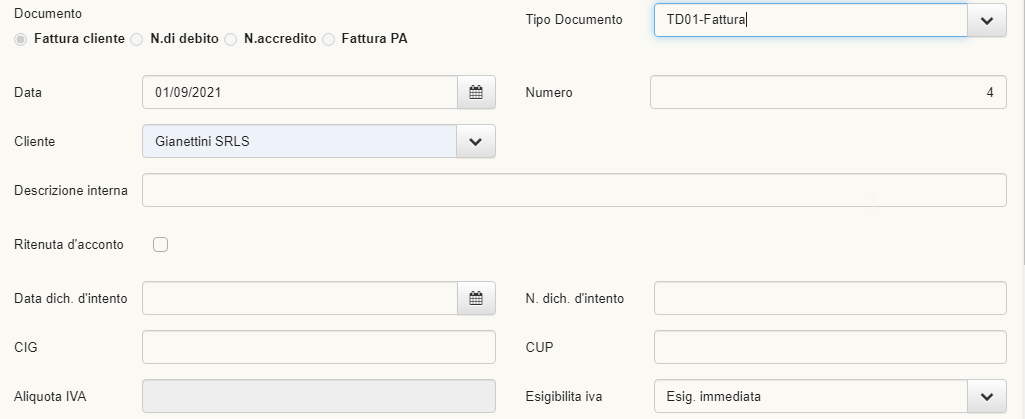Open the Data field calendar picker
1025x419 pixels.
[476, 92]
